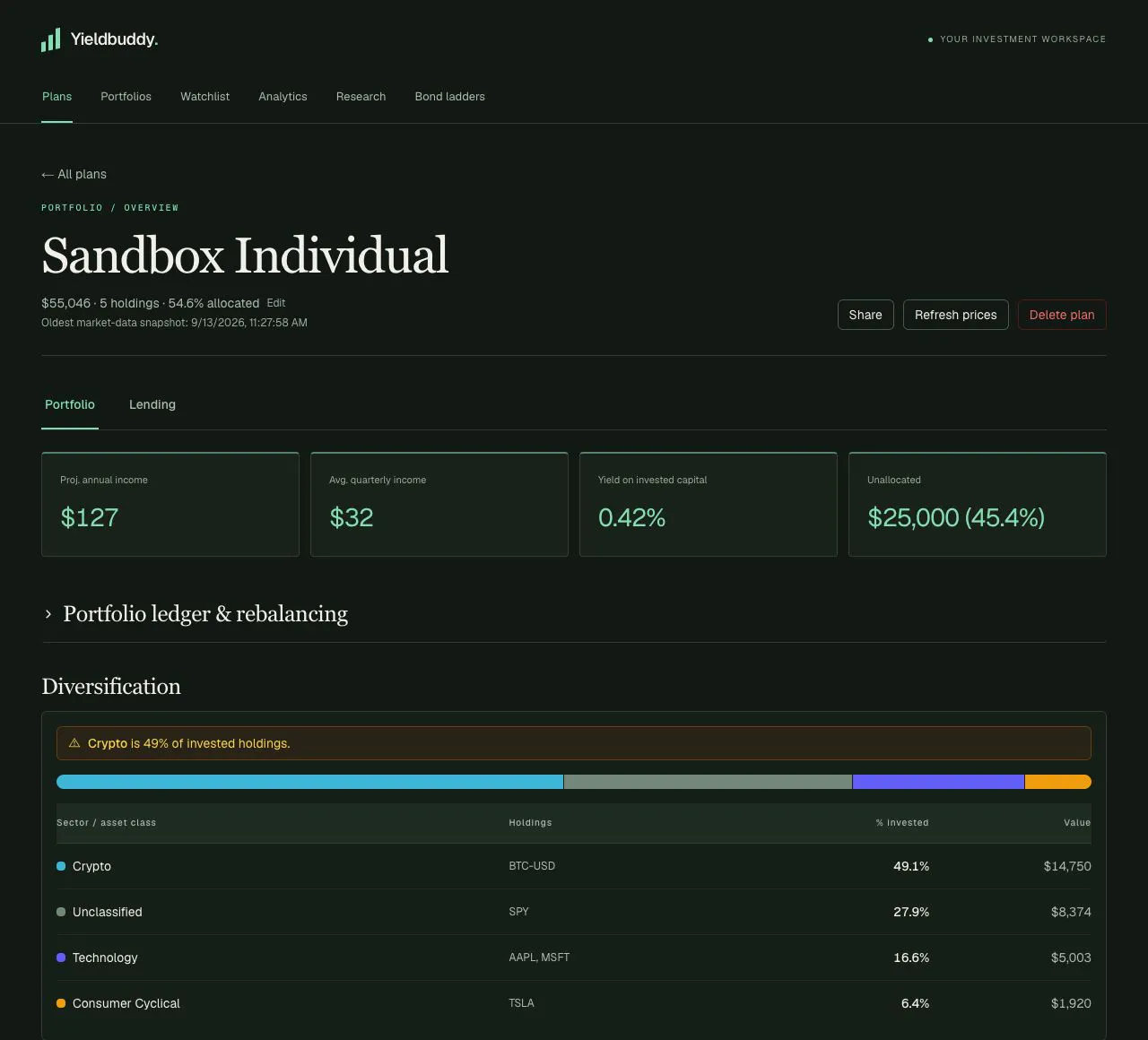Click the Edit link beside allocation
Viewport: 1148px width, 1040px height.
276,303
